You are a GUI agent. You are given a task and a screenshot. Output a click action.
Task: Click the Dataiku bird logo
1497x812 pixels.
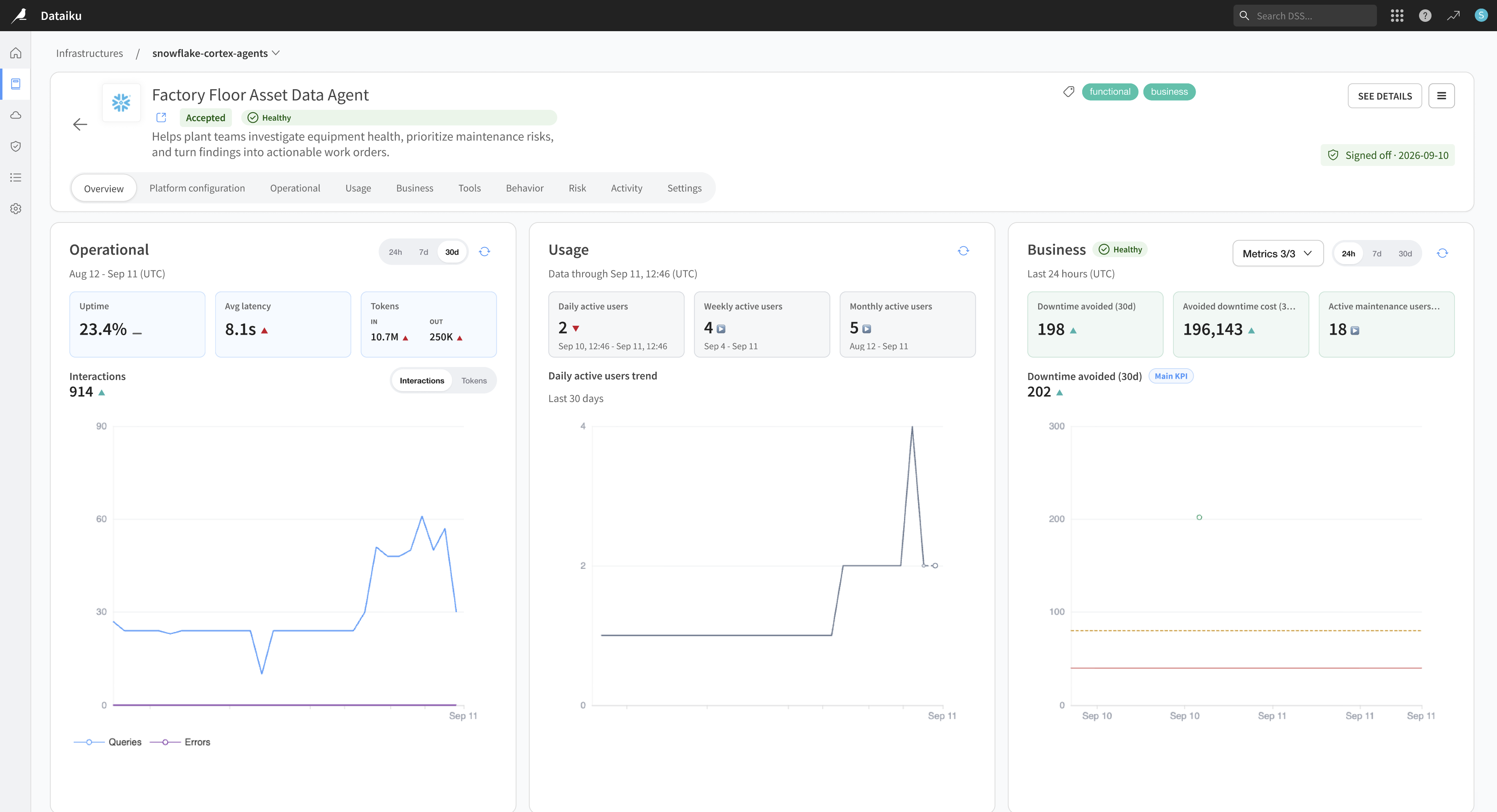19,15
